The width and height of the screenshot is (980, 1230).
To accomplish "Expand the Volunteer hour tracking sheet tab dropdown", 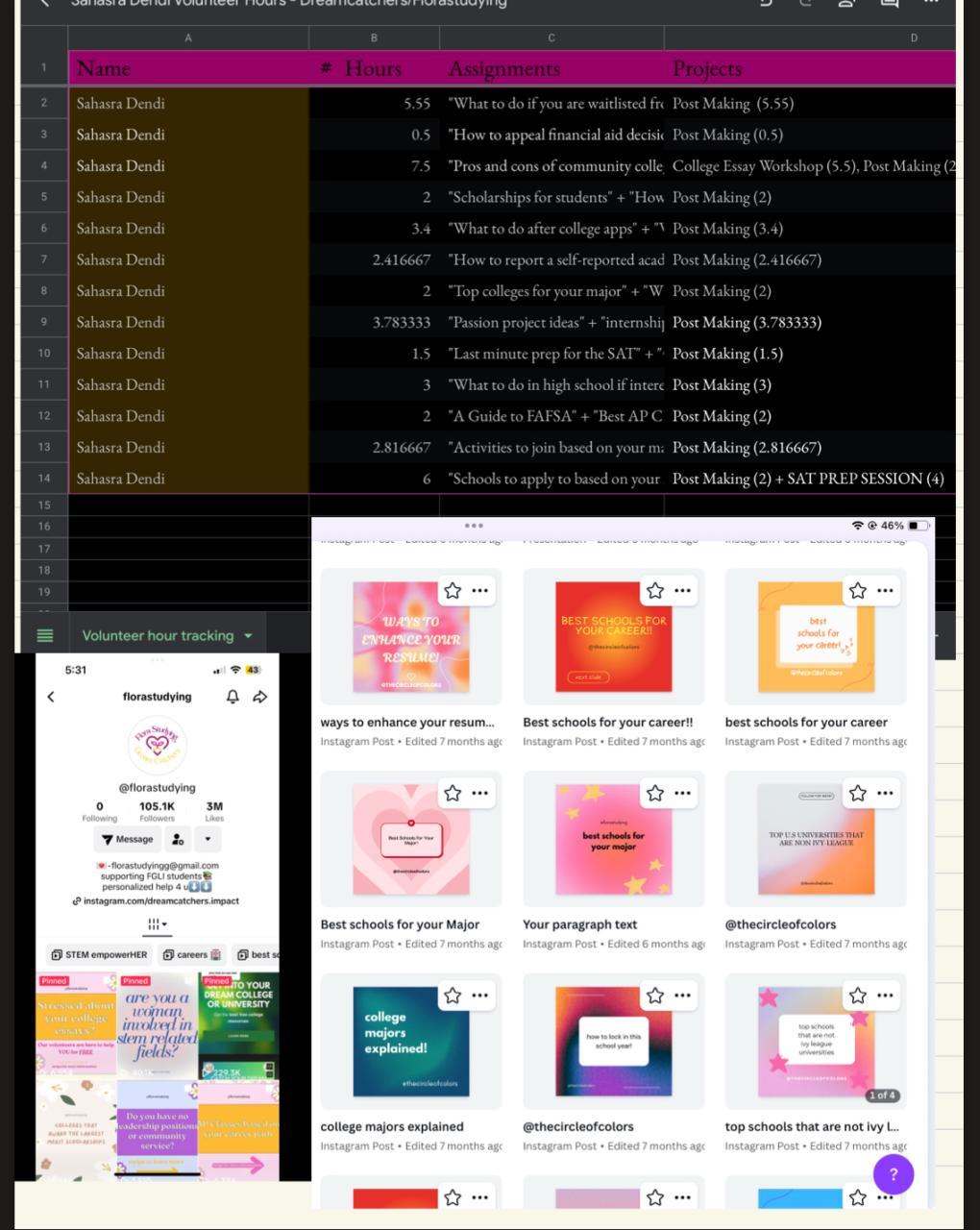I will pos(248,636).
